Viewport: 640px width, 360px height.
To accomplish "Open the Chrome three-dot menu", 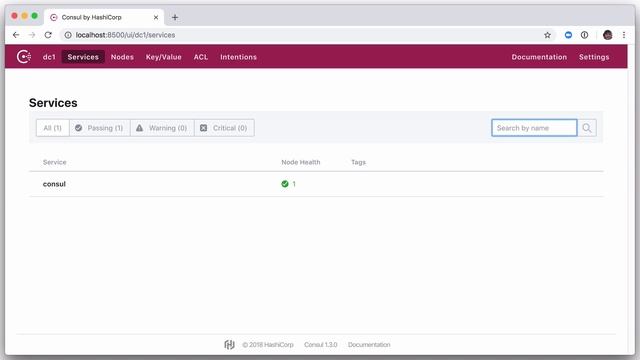I will [x=624, y=35].
